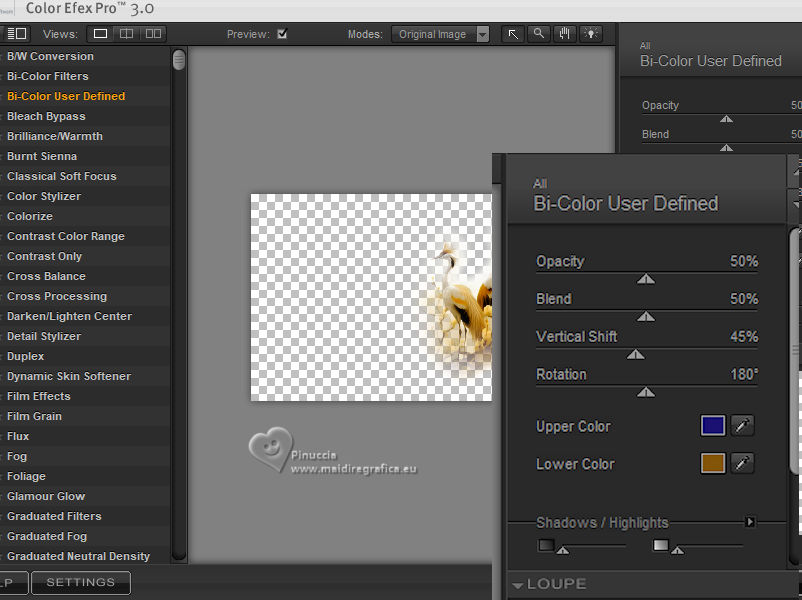Uncheck the Preview checkbox

tap(282, 34)
